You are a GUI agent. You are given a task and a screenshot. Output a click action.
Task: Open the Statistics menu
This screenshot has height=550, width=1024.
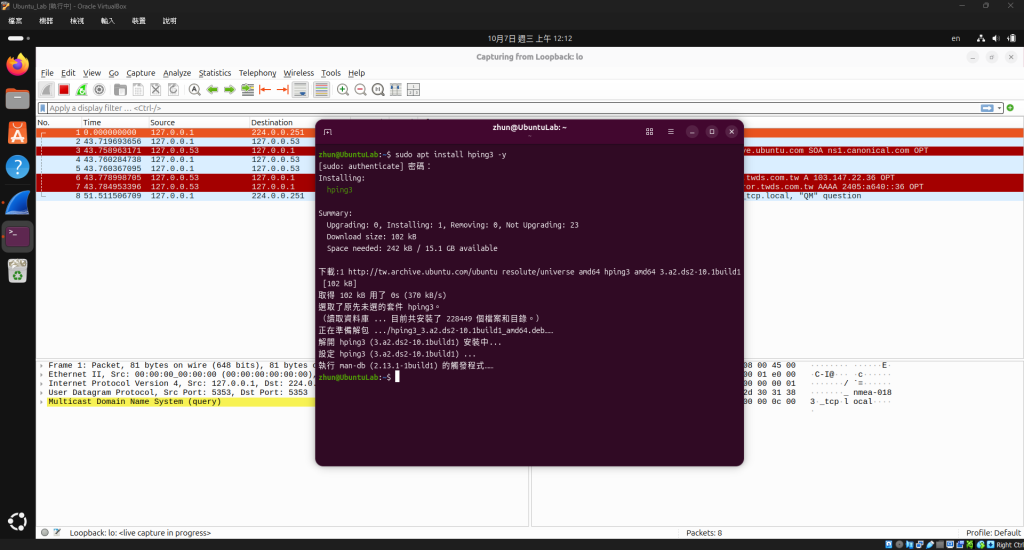point(215,73)
